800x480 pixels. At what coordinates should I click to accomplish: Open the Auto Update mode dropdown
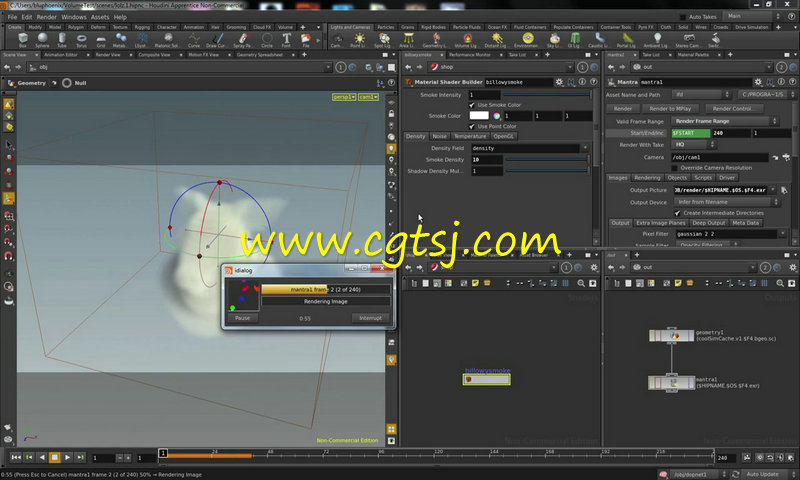(767, 474)
